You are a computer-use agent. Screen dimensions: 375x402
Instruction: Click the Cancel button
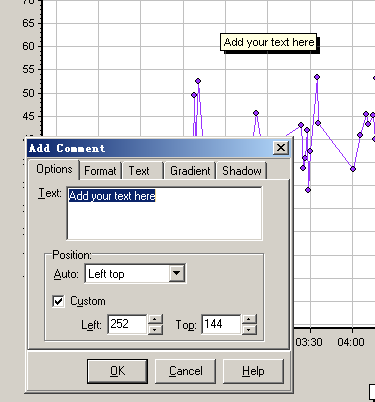[185, 371]
